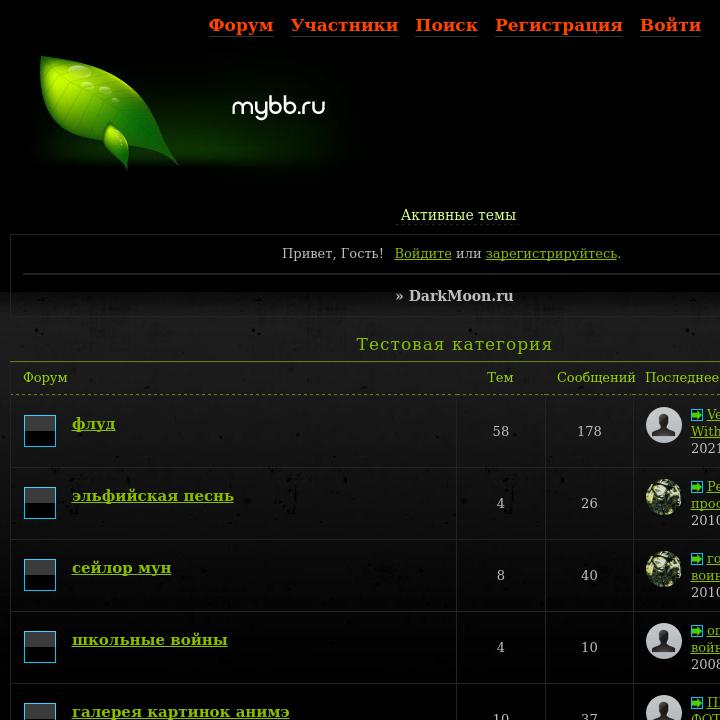Image resolution: width=720 pixels, height=720 pixels.
Task: Click Войти in the top navigation
Action: point(670,25)
